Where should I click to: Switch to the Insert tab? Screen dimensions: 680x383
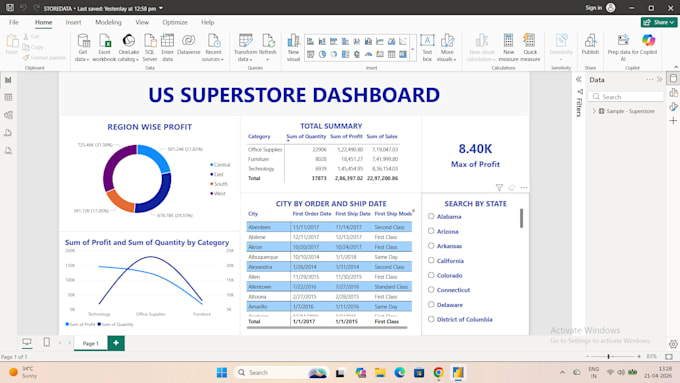[73, 22]
